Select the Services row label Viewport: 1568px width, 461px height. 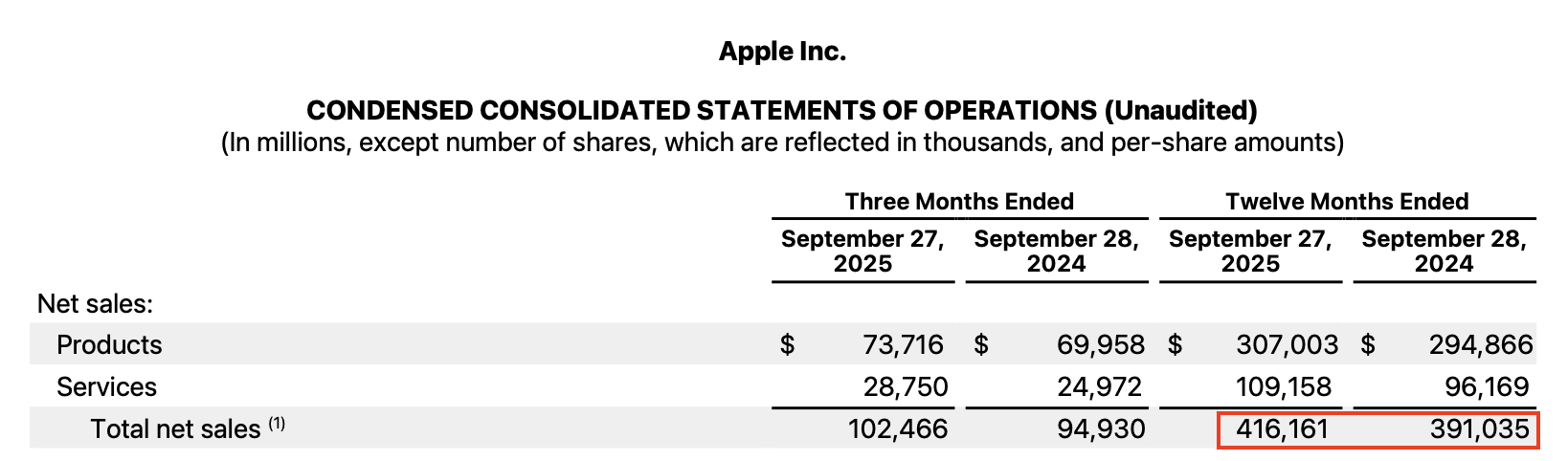click(106, 387)
